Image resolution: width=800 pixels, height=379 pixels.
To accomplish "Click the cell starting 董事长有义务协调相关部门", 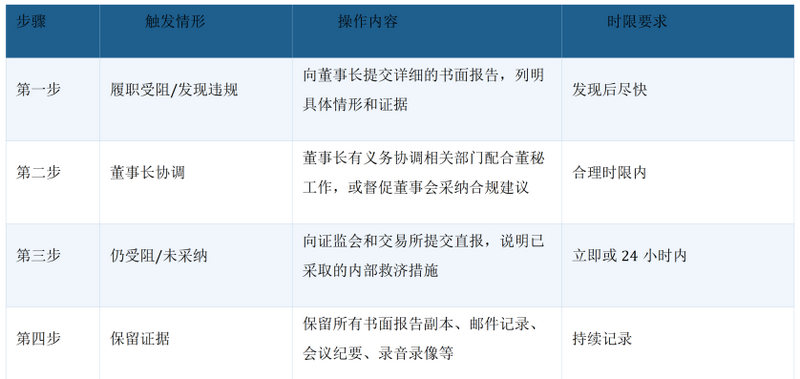I will click(x=427, y=182).
